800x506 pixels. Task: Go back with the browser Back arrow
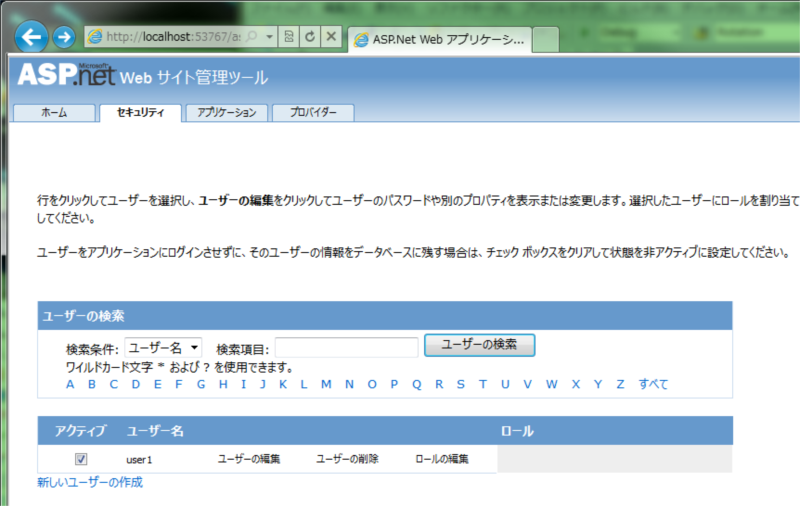click(x=31, y=37)
